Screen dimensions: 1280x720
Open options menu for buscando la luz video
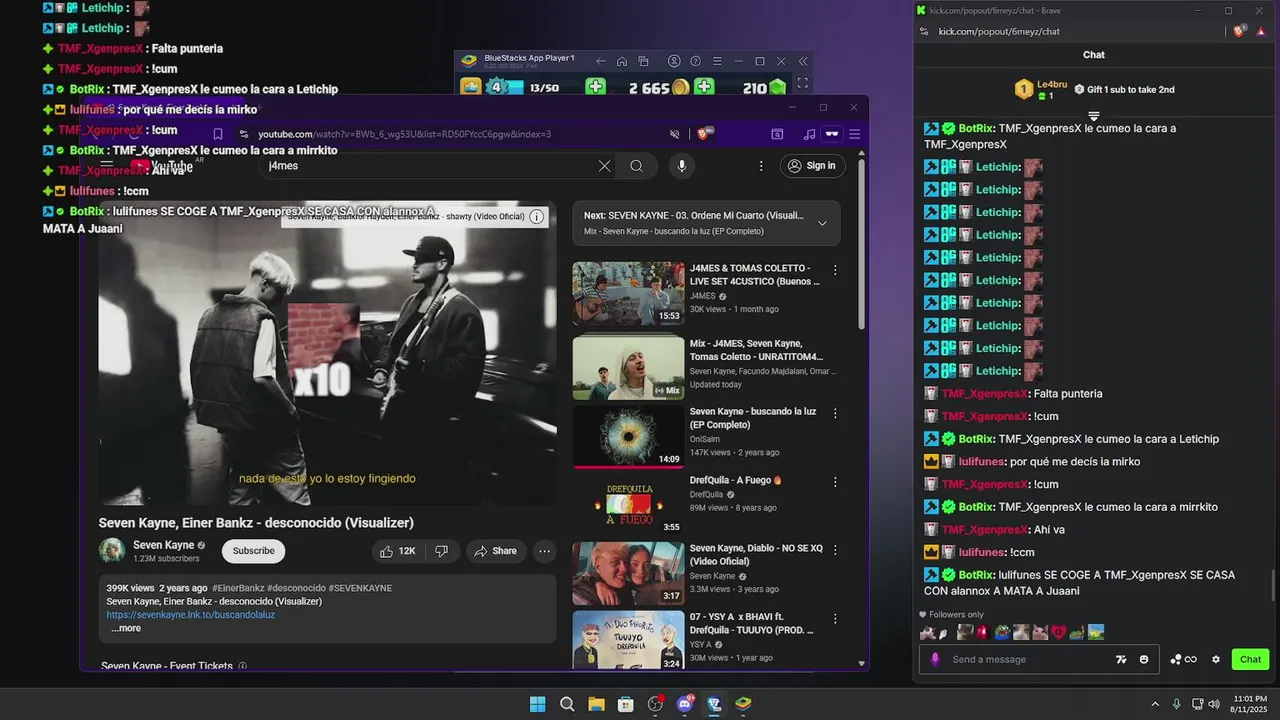pyautogui.click(x=835, y=412)
